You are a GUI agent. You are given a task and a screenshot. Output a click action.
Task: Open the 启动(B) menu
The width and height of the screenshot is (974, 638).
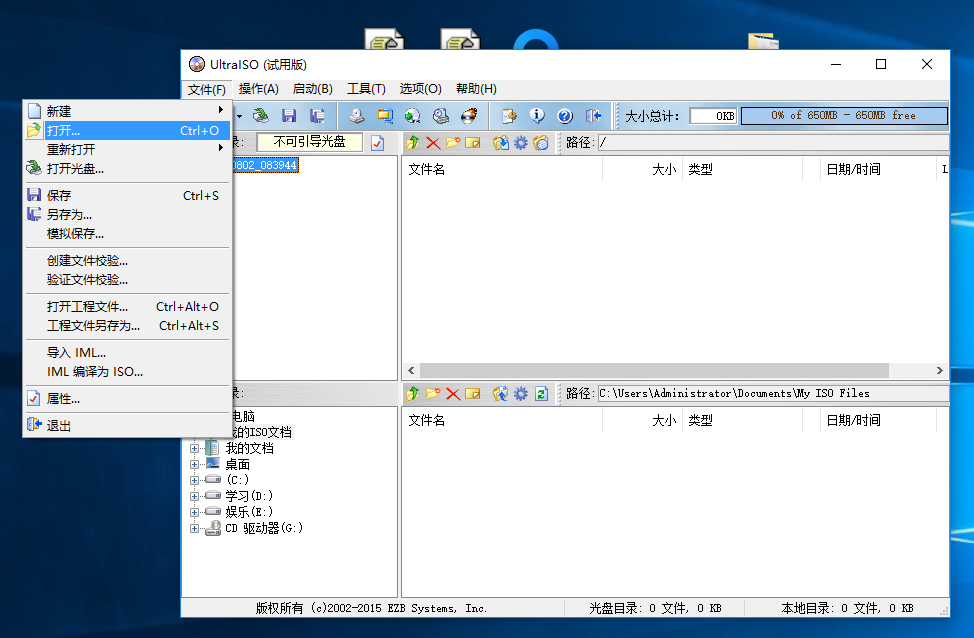click(312, 89)
